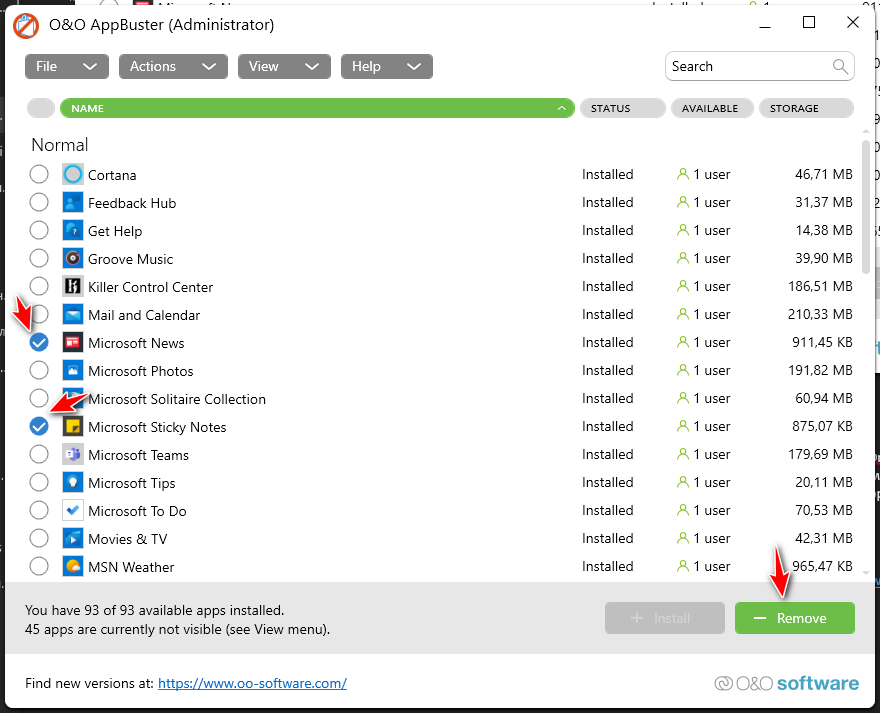
Task: Click the Microsoft To Do icon
Action: (73, 511)
